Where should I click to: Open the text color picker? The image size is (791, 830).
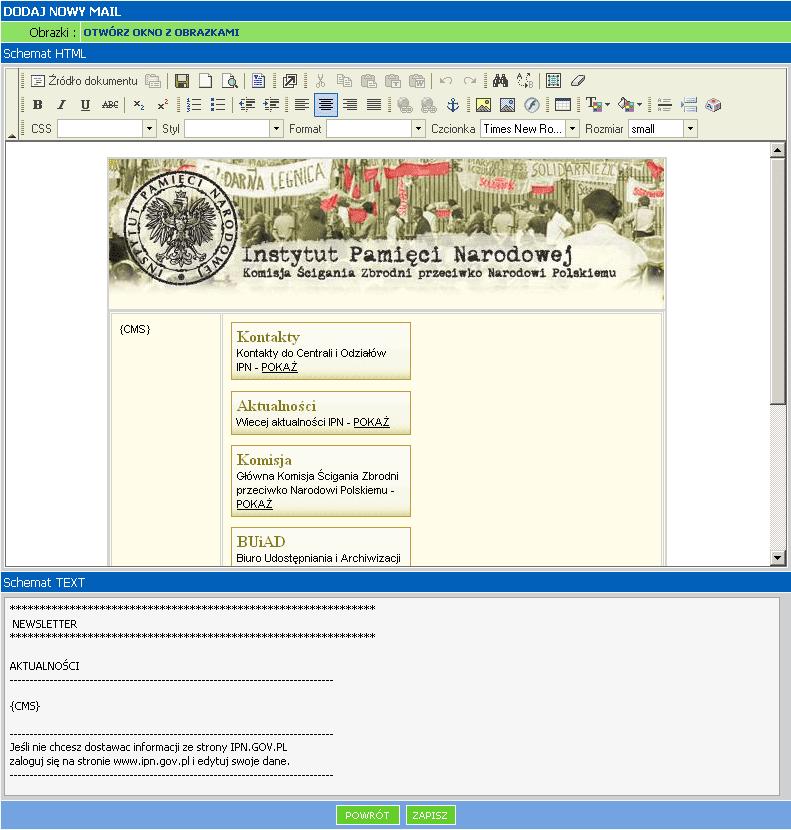click(598, 105)
